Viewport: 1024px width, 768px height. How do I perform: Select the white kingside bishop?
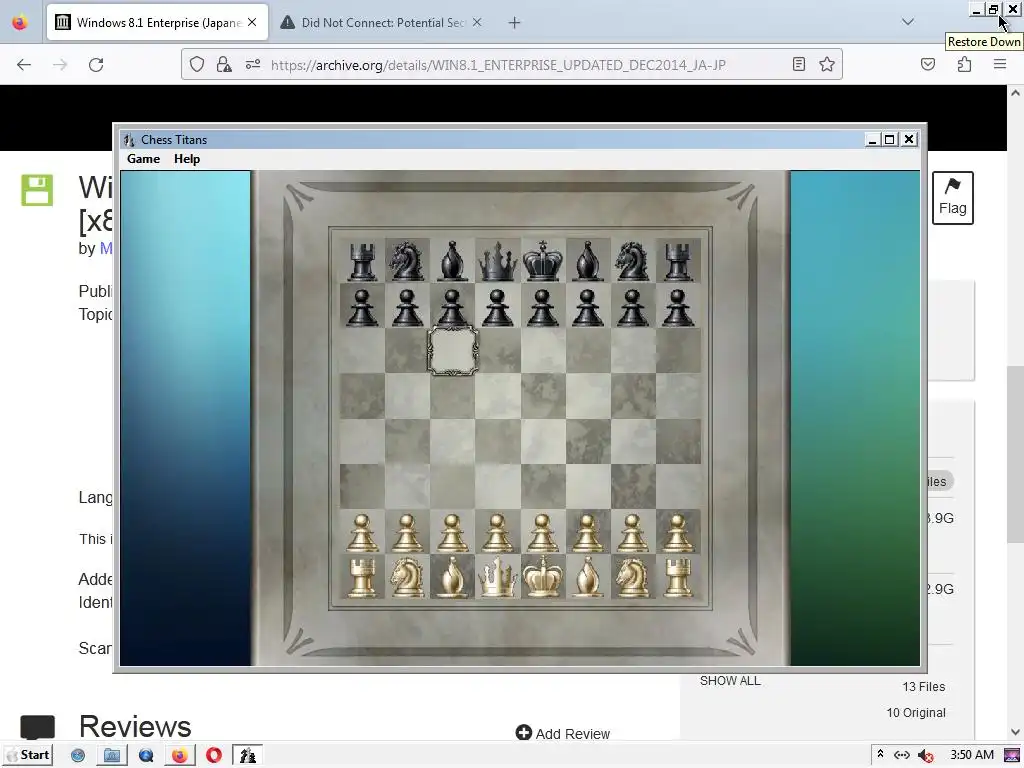[587, 577]
